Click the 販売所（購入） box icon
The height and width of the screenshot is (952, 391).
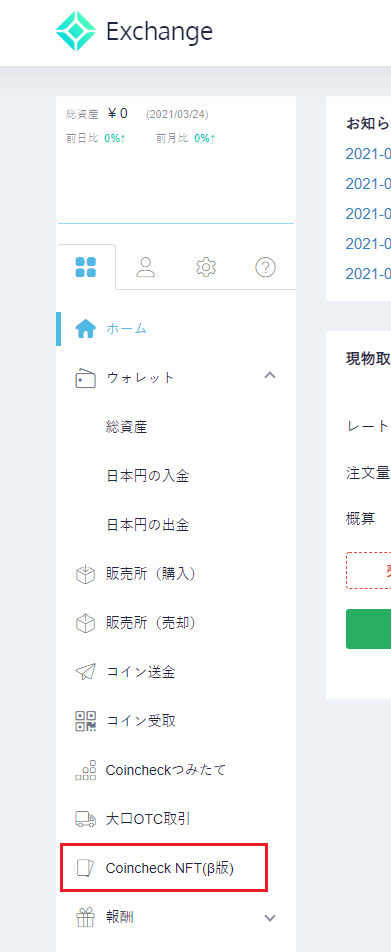pyautogui.click(x=86, y=574)
